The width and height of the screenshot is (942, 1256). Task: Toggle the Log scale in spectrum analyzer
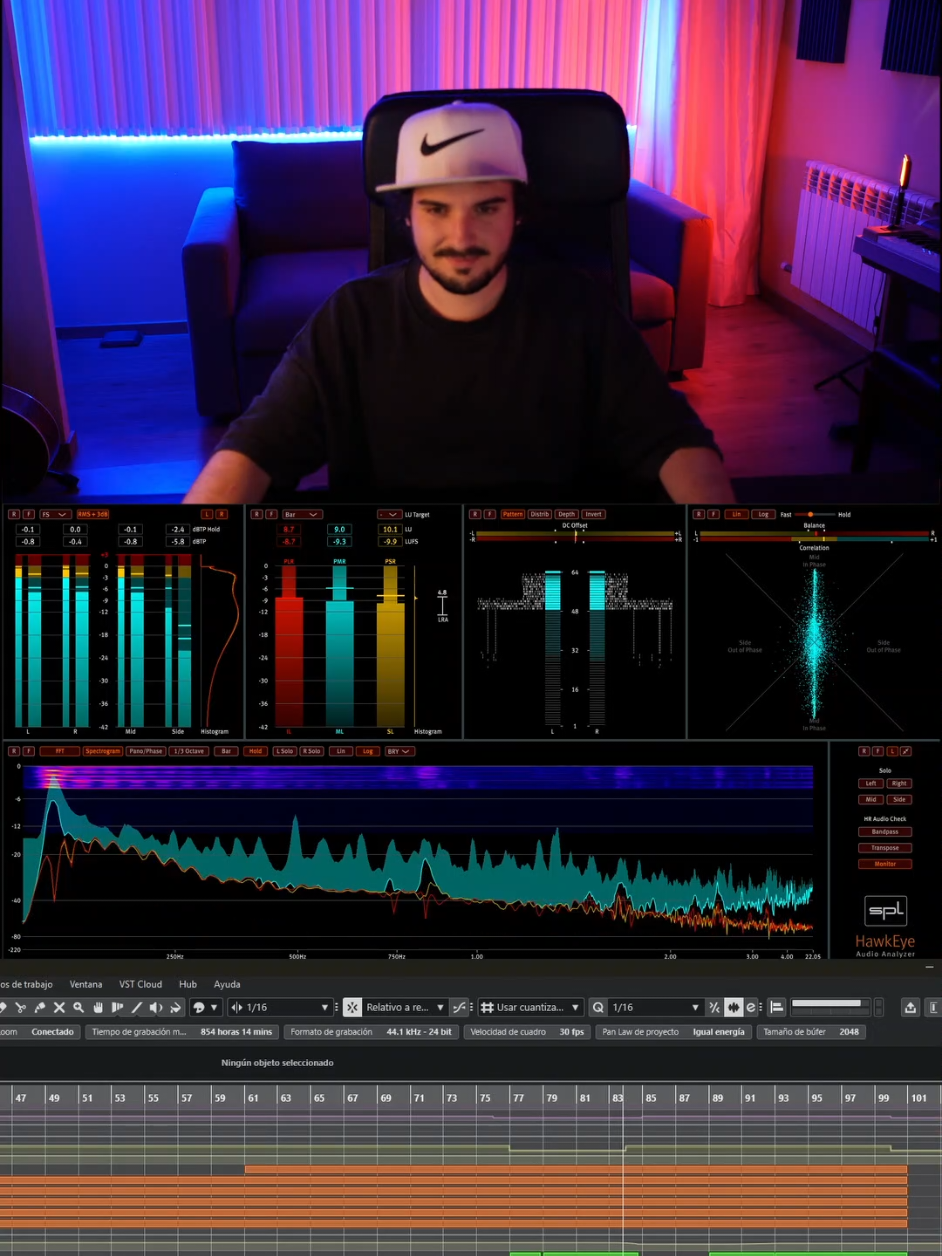pos(367,751)
